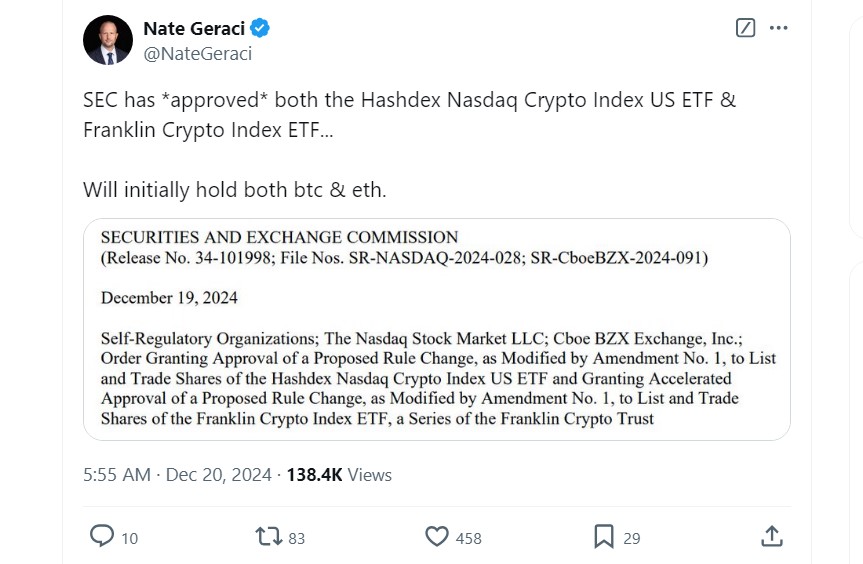863x564 pixels.
Task: Click the 5:55 AM timestamp
Action: [116, 475]
